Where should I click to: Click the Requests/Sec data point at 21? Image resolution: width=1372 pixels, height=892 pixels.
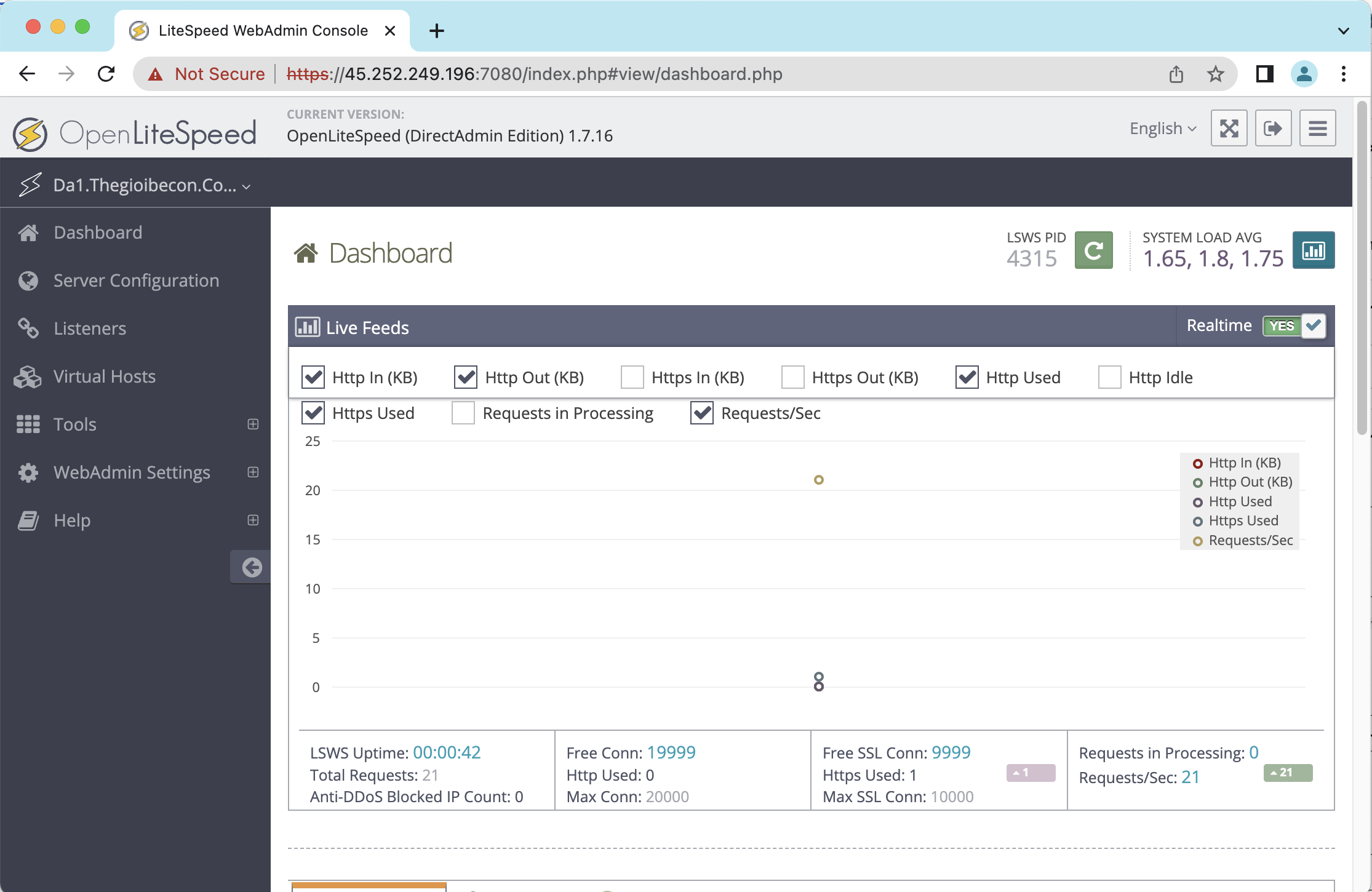click(818, 480)
